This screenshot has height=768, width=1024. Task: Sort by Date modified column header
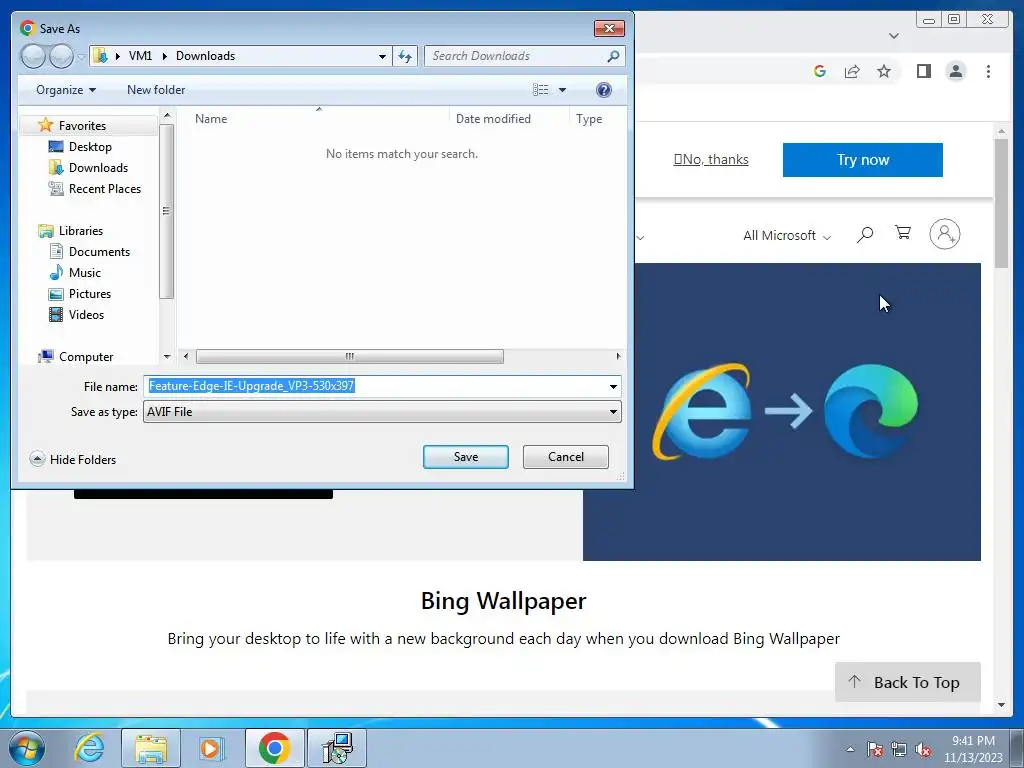493,119
